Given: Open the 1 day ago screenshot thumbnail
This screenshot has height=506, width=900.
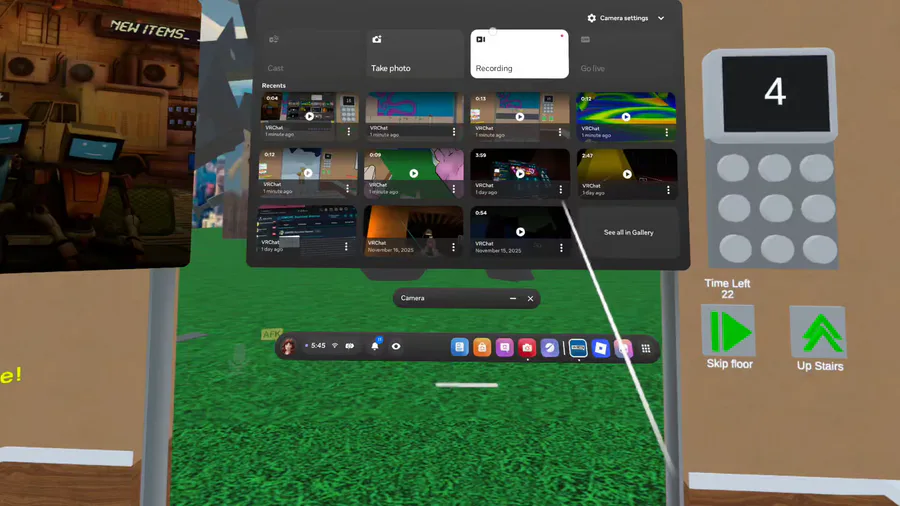Looking at the screenshot, I should coord(307,229).
